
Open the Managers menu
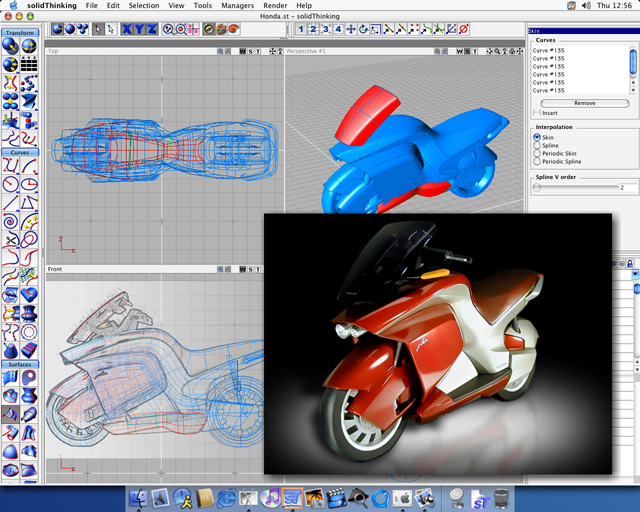[x=237, y=6]
